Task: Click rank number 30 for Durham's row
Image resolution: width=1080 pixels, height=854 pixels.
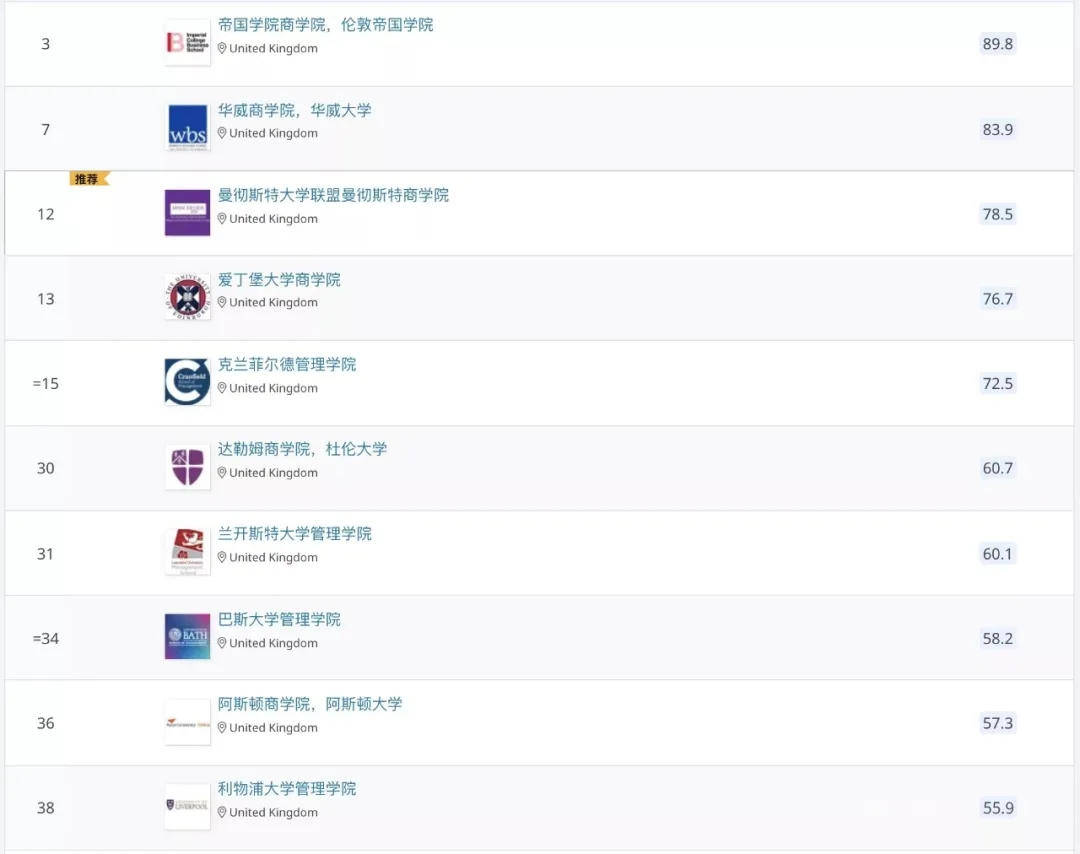Action: coord(45,468)
